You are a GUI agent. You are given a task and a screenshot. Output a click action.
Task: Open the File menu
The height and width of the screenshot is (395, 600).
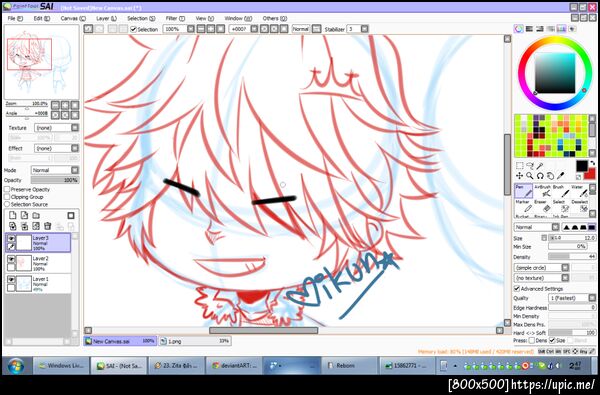point(15,18)
